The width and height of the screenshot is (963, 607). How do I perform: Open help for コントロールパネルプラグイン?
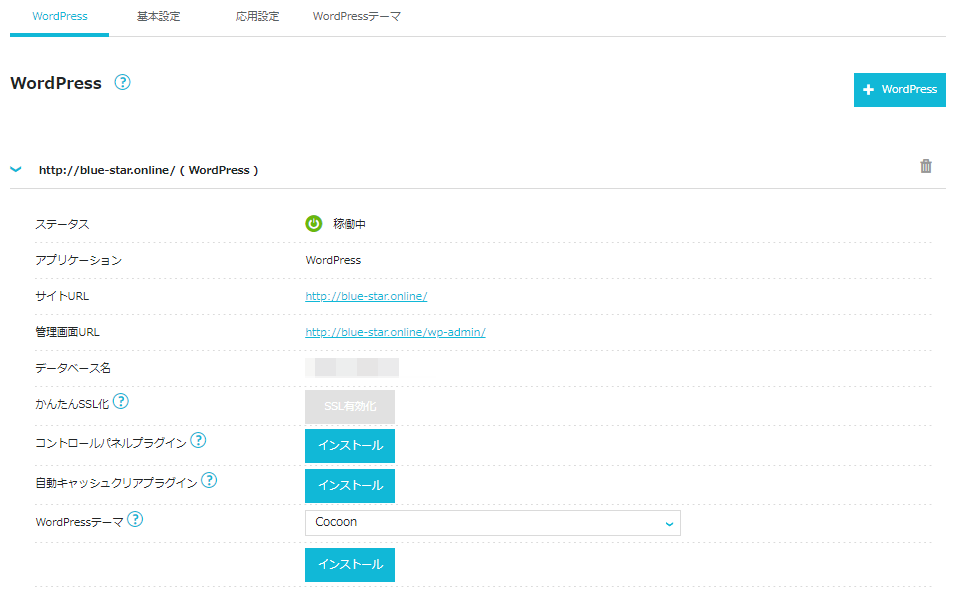click(x=198, y=440)
